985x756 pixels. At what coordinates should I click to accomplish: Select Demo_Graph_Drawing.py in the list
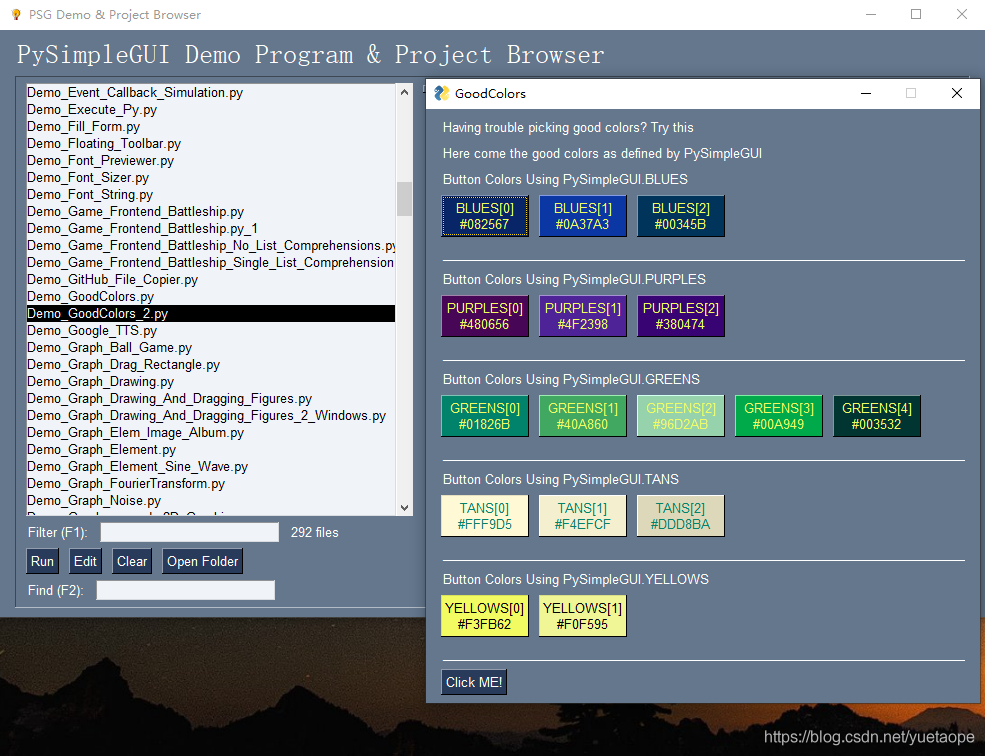(210, 381)
